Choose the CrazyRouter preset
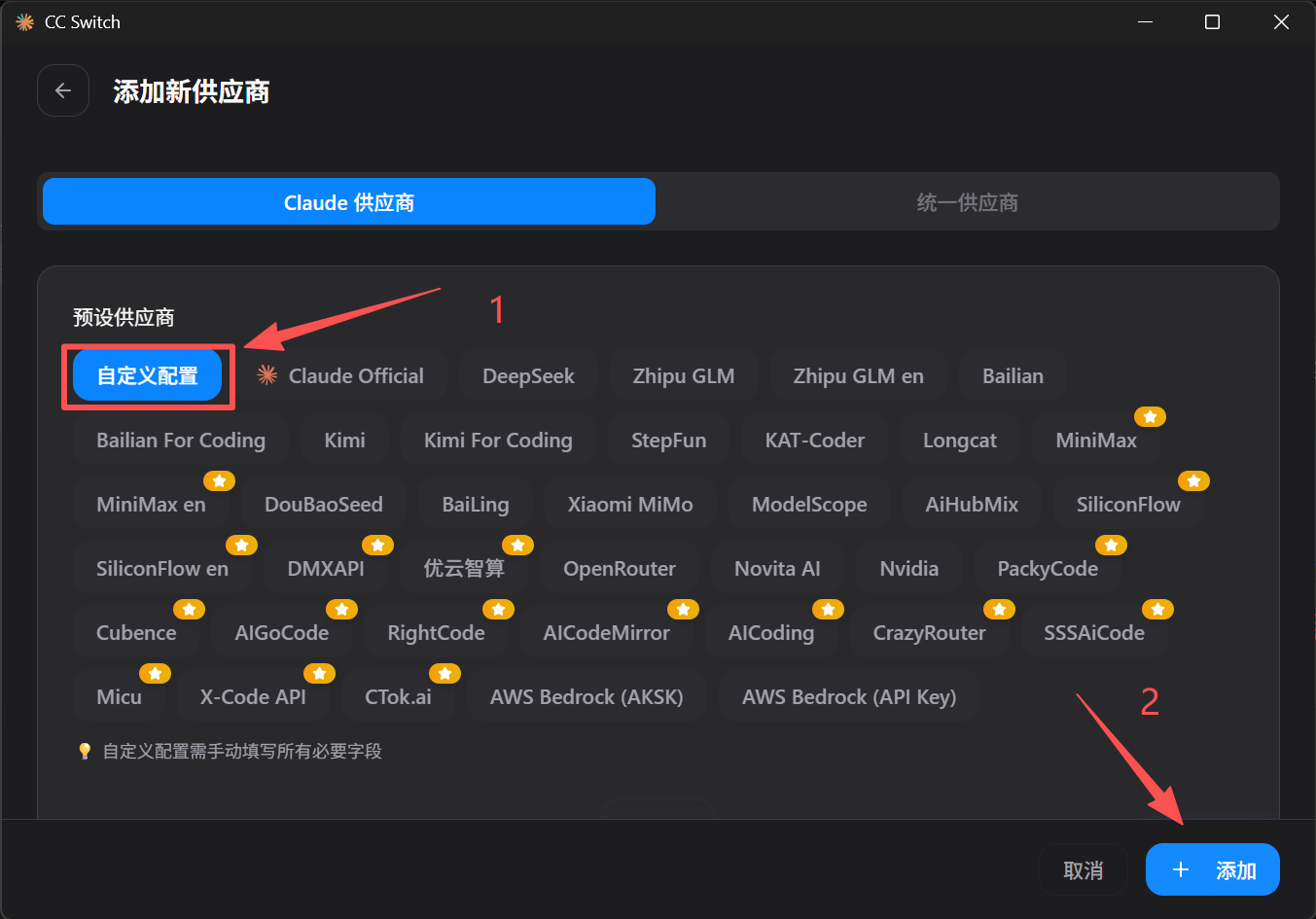 point(929,632)
